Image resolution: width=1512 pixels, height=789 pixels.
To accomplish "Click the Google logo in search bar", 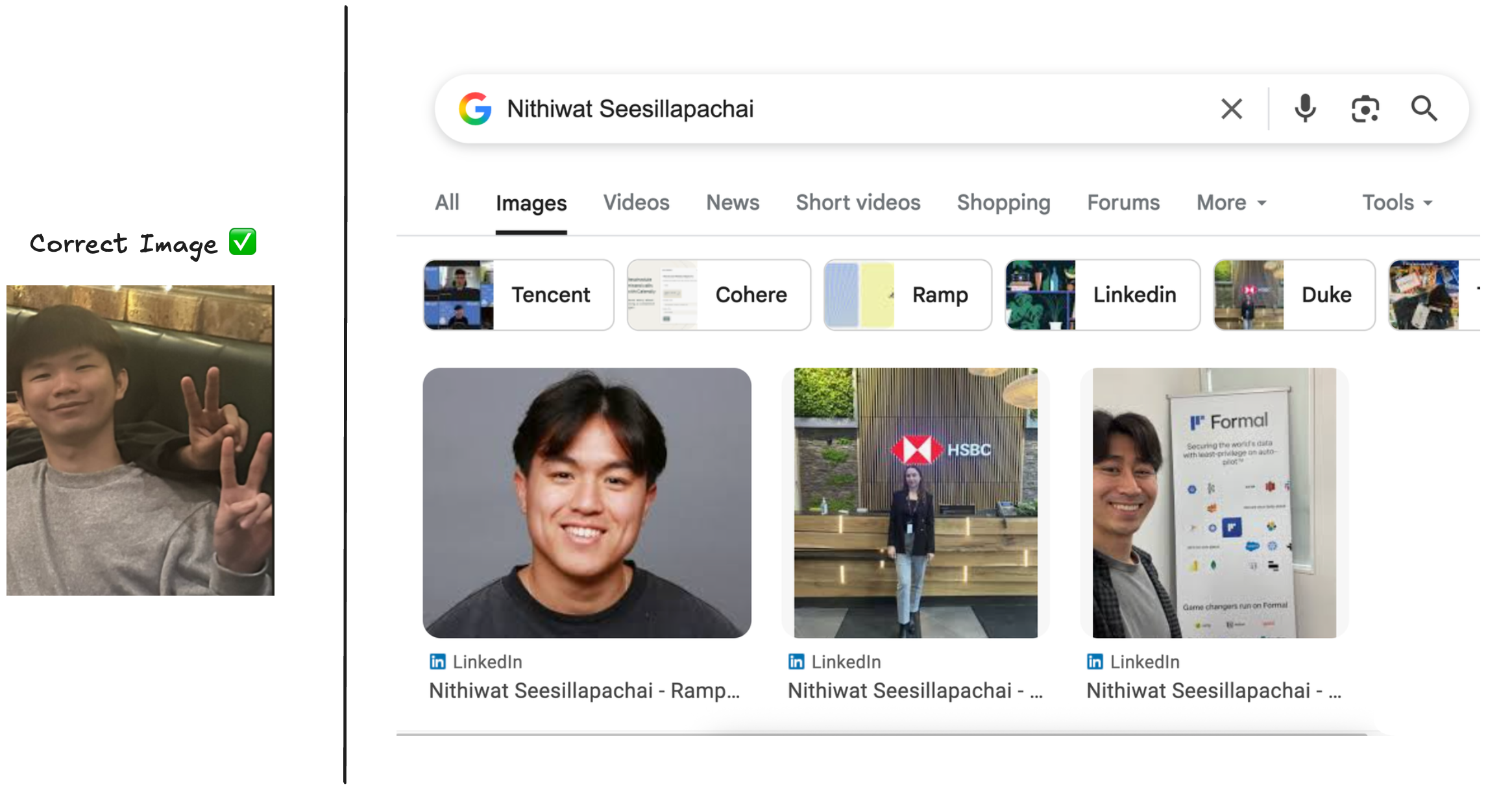I will 475,108.
